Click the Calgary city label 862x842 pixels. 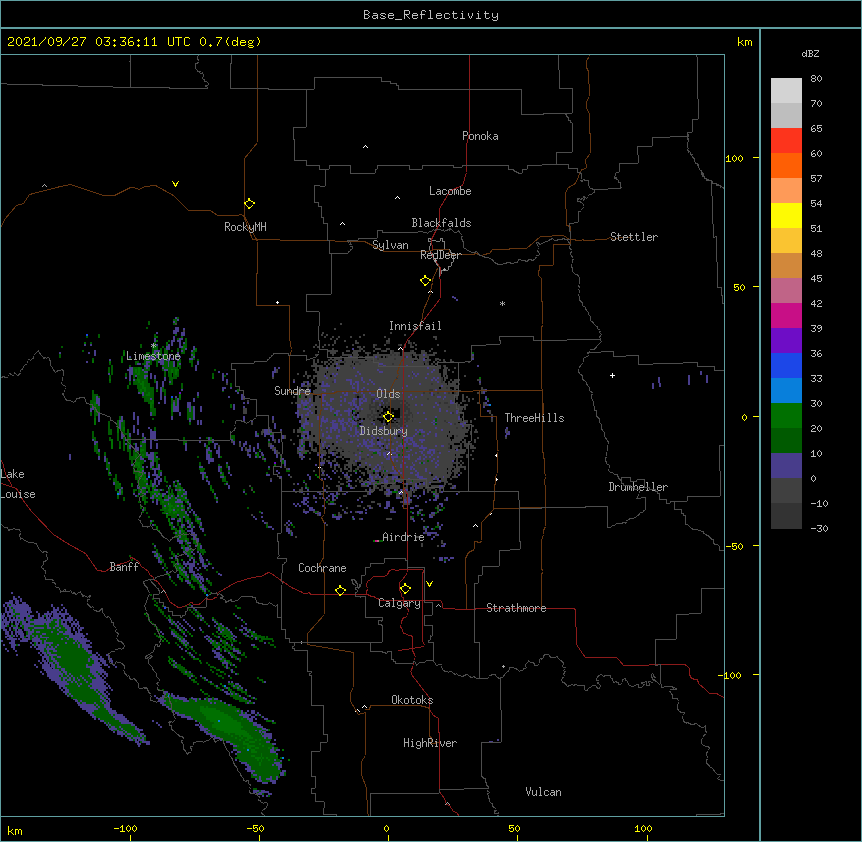coord(399,603)
